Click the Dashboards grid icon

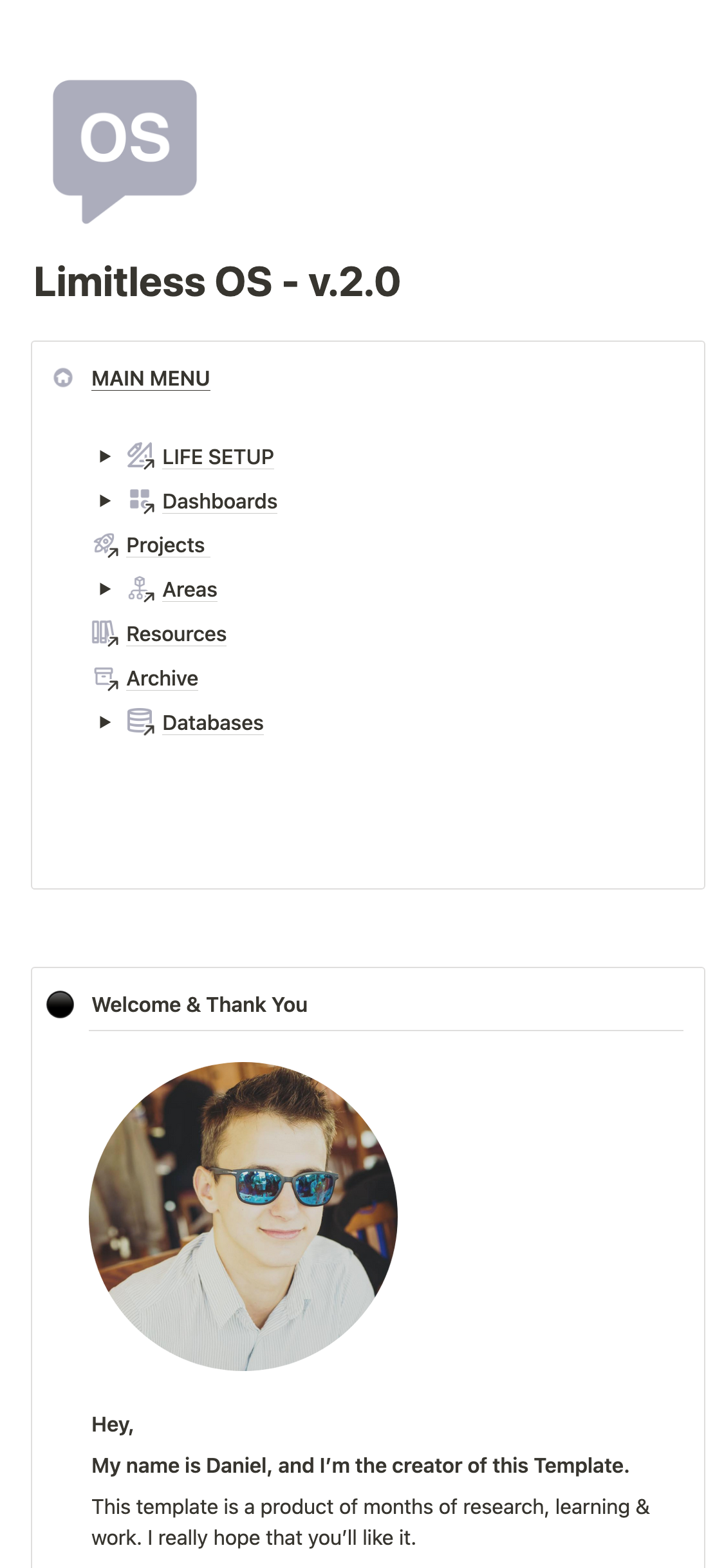coord(140,501)
